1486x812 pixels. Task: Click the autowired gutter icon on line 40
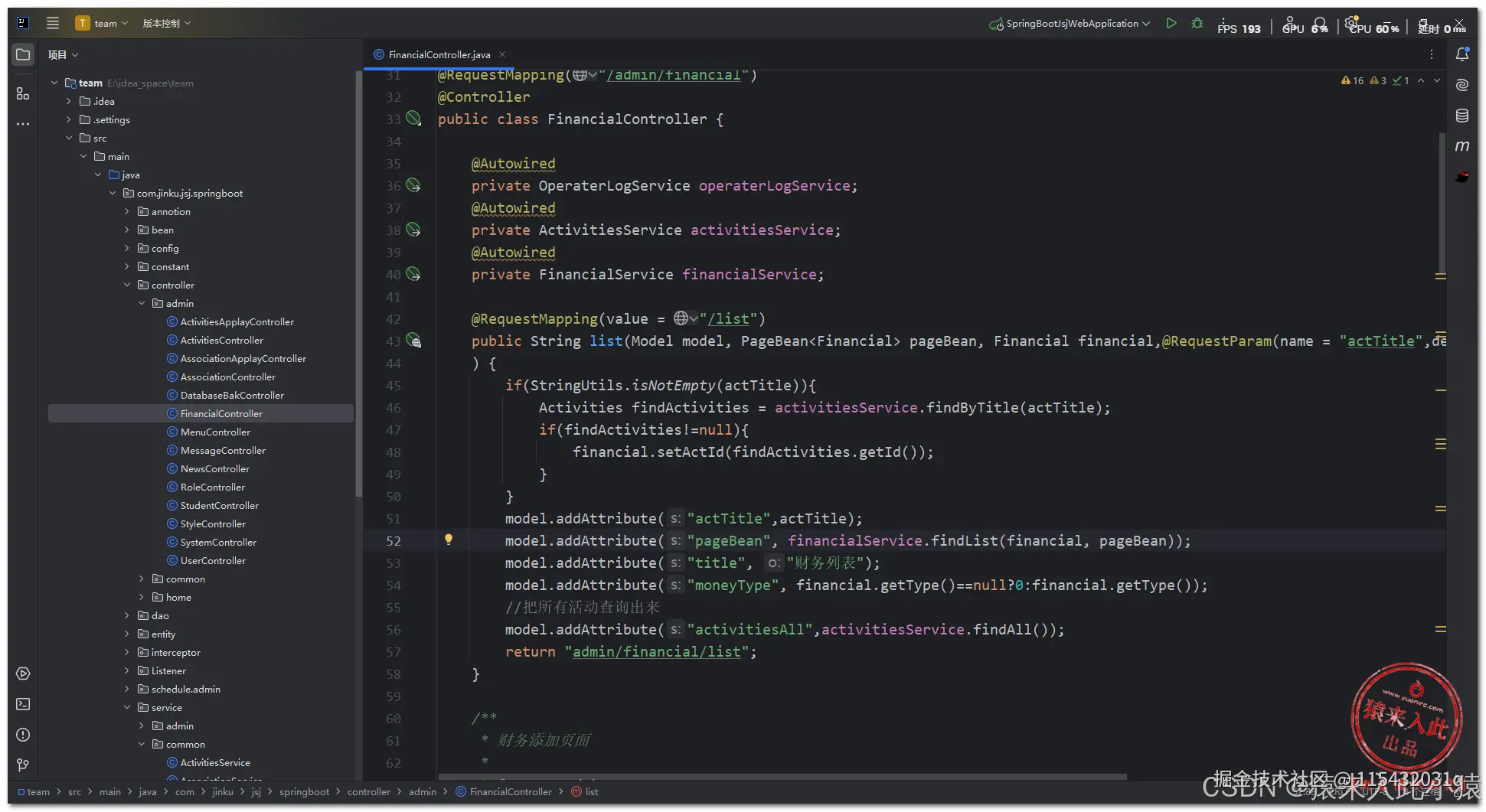click(x=413, y=273)
